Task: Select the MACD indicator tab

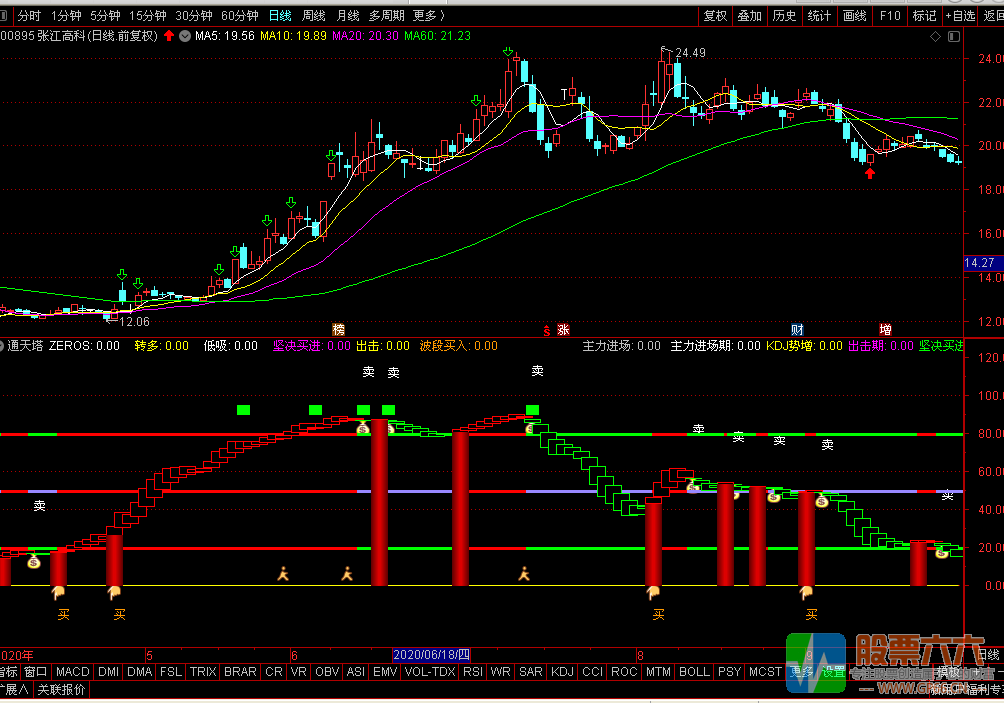Action: pyautogui.click(x=72, y=672)
